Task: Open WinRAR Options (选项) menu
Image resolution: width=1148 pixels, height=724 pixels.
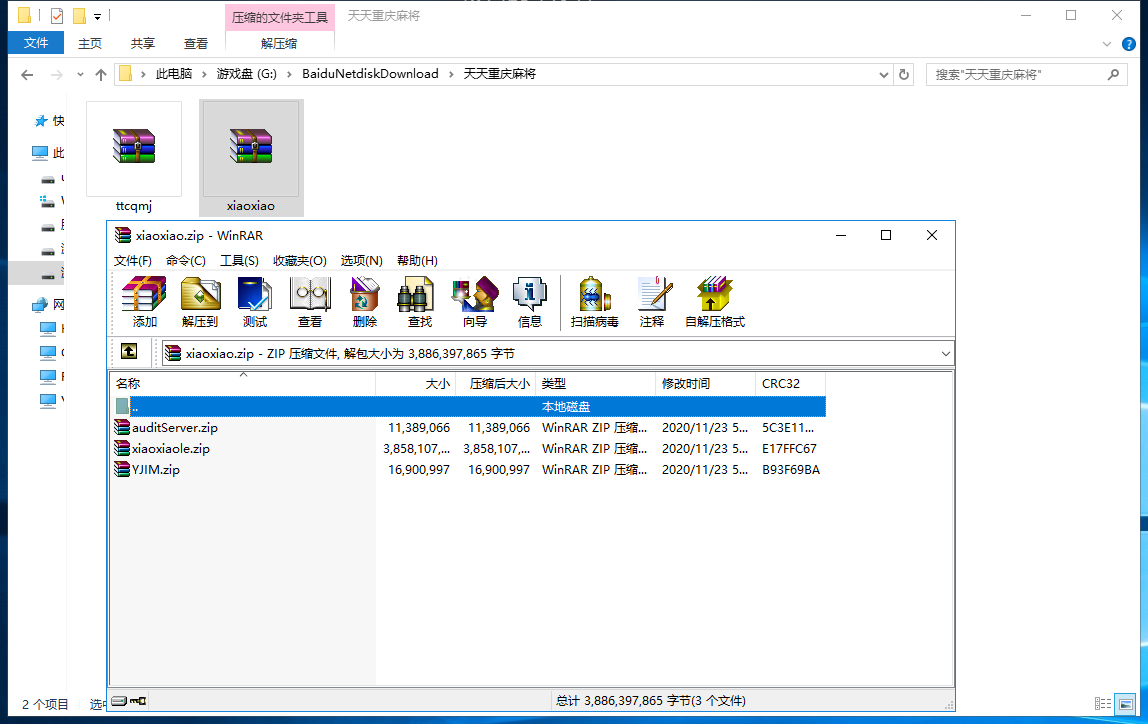Action: pos(362,261)
